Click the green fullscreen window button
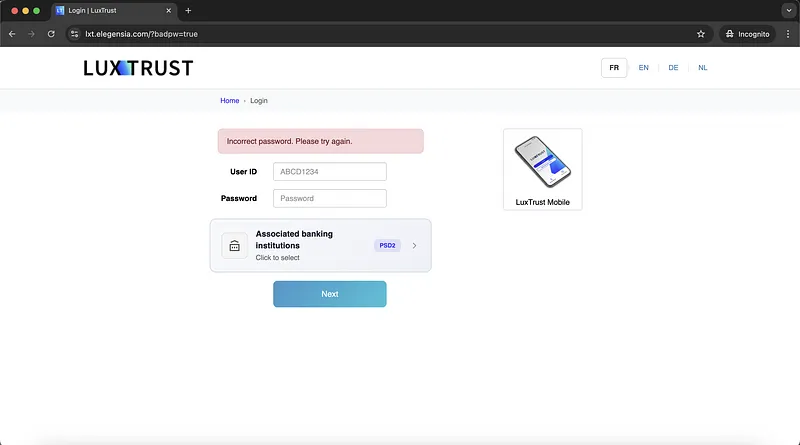This screenshot has height=445, width=800. click(36, 10)
